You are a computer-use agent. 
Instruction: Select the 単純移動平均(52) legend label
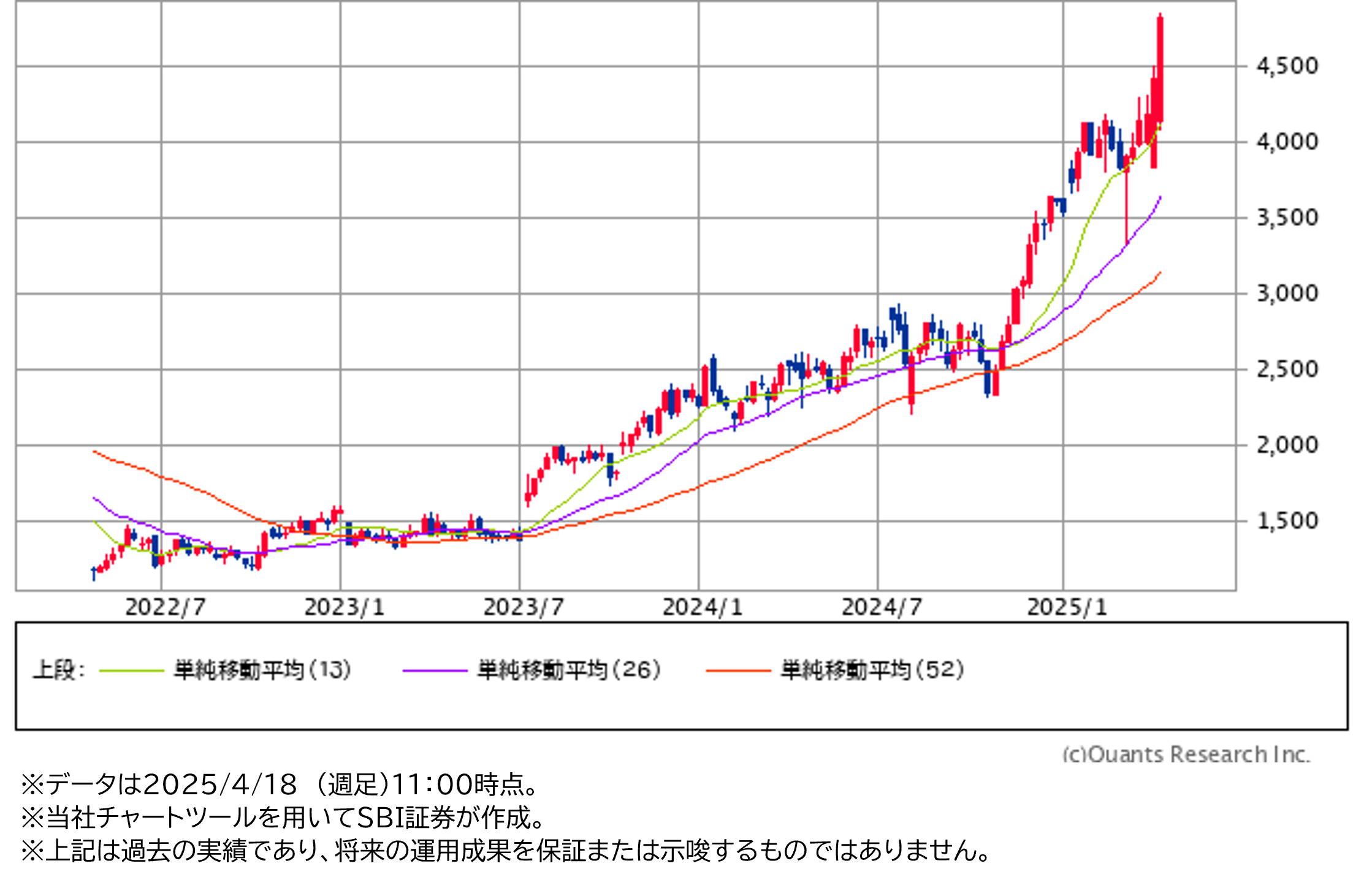click(872, 670)
